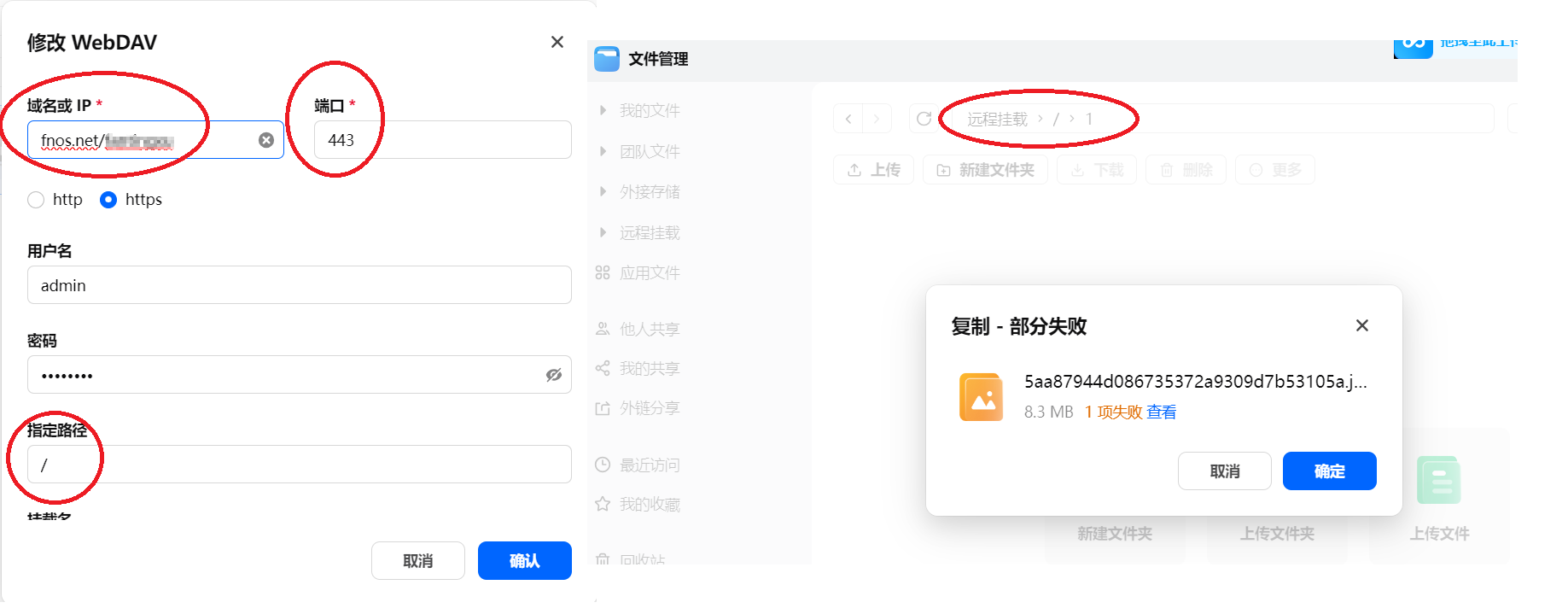Open My Shares in sidebar
The image size is (1568, 614).
click(x=650, y=368)
